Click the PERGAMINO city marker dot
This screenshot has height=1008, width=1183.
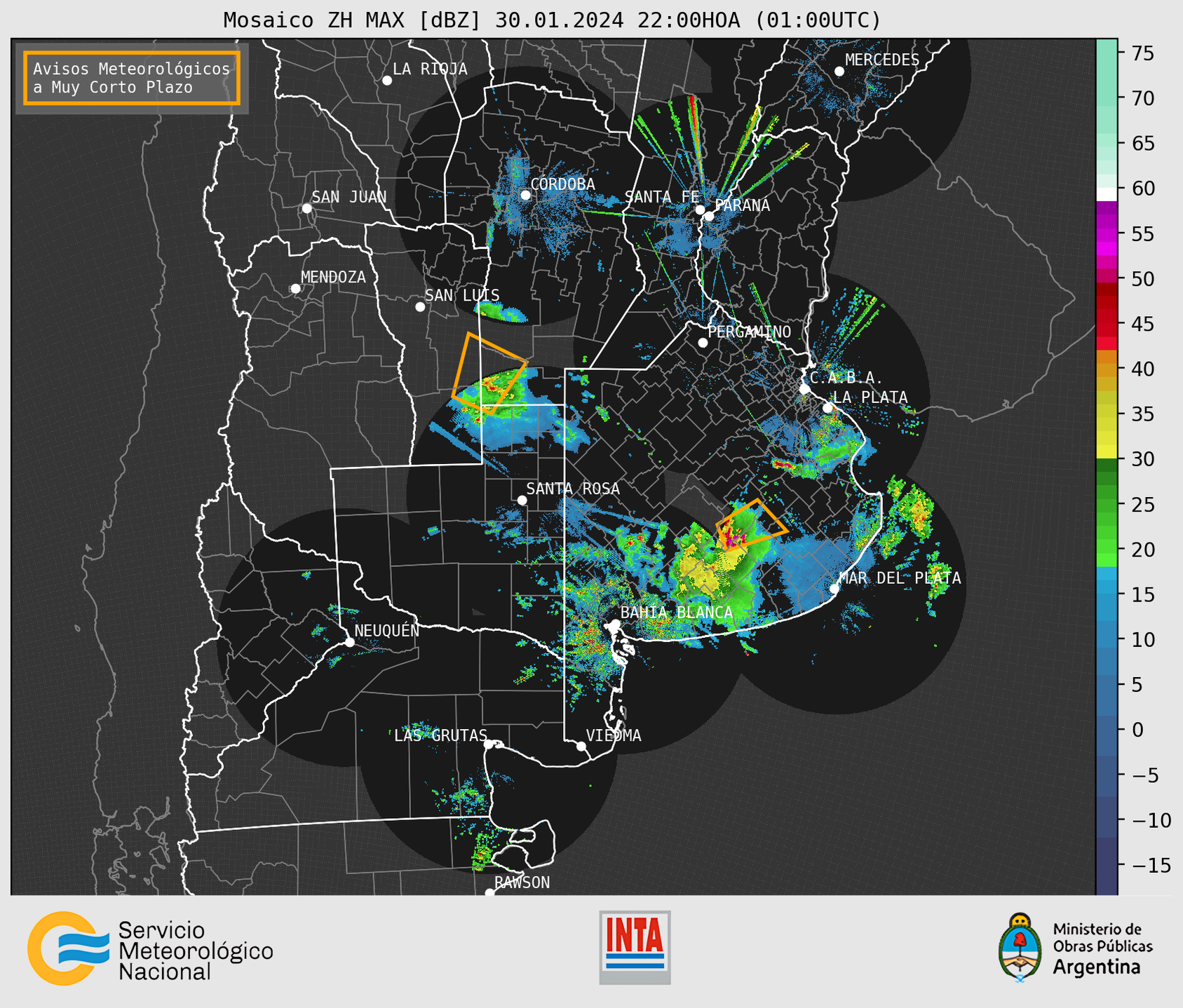[x=703, y=343]
